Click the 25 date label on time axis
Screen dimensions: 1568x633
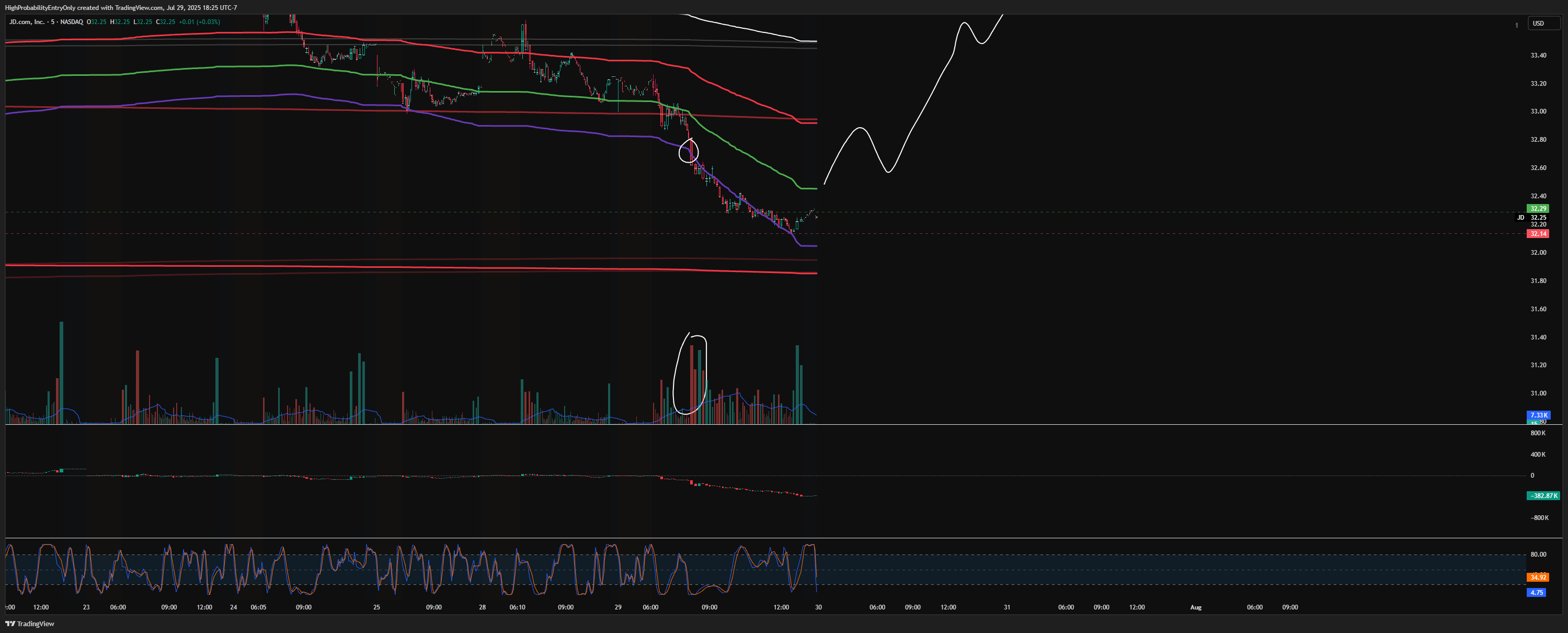(x=377, y=607)
